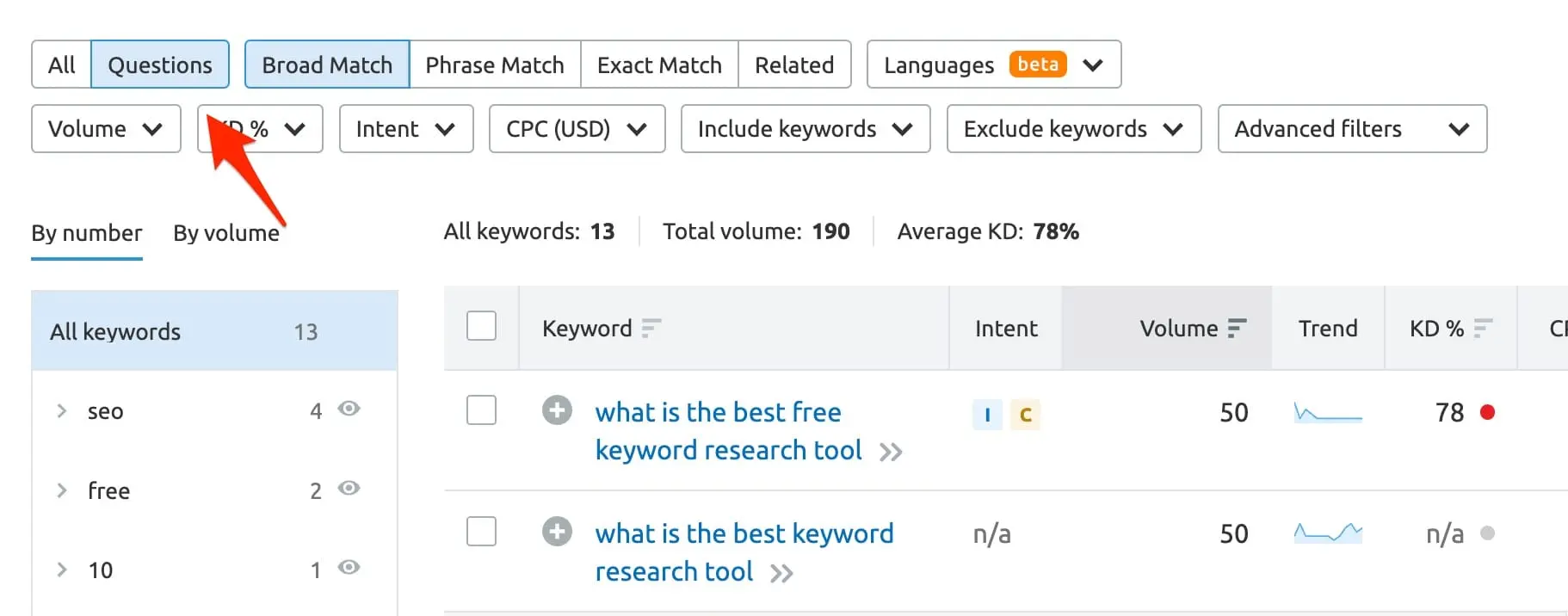Click double-arrow icon after 'keyword research tool'
This screenshot has height=616, width=1568.
tap(891, 452)
